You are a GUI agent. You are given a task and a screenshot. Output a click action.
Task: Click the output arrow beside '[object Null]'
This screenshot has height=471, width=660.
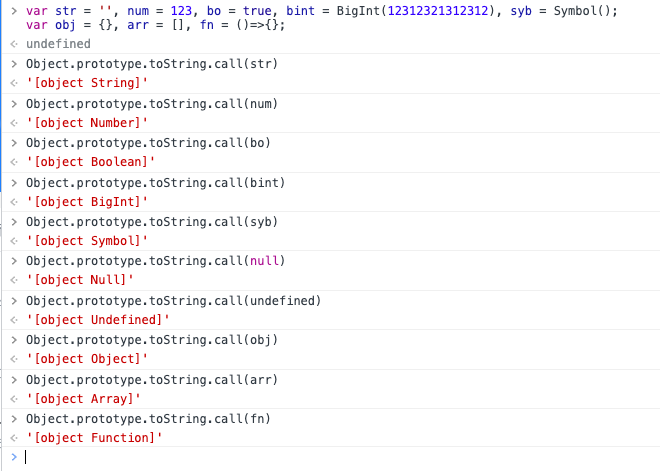click(x=12, y=280)
